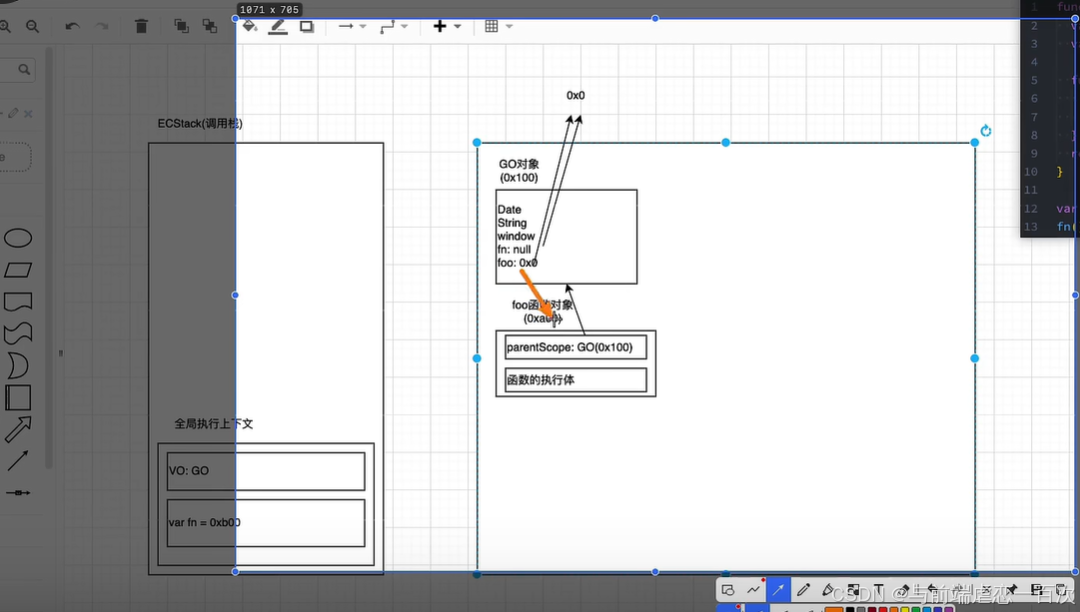The width and height of the screenshot is (1080, 612).
Task: Click the '全局执行上下文' label
Action: (214, 424)
